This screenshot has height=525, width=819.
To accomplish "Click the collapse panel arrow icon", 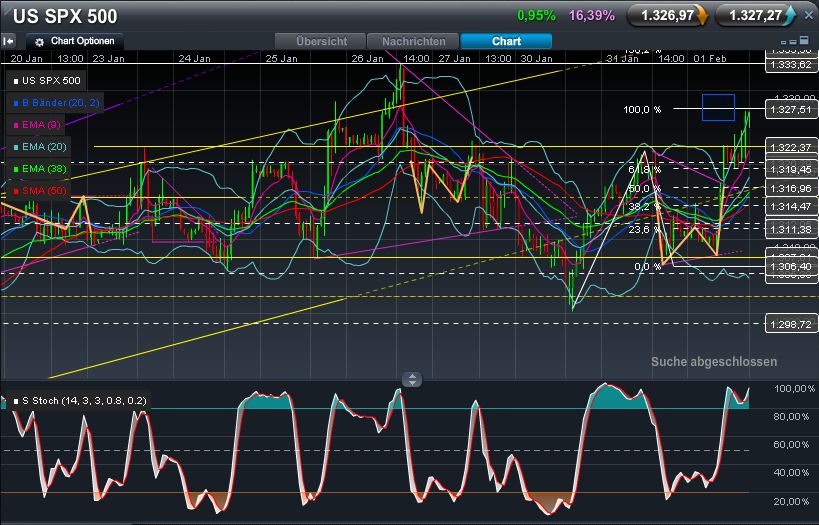I will pyautogui.click(x=9, y=41).
